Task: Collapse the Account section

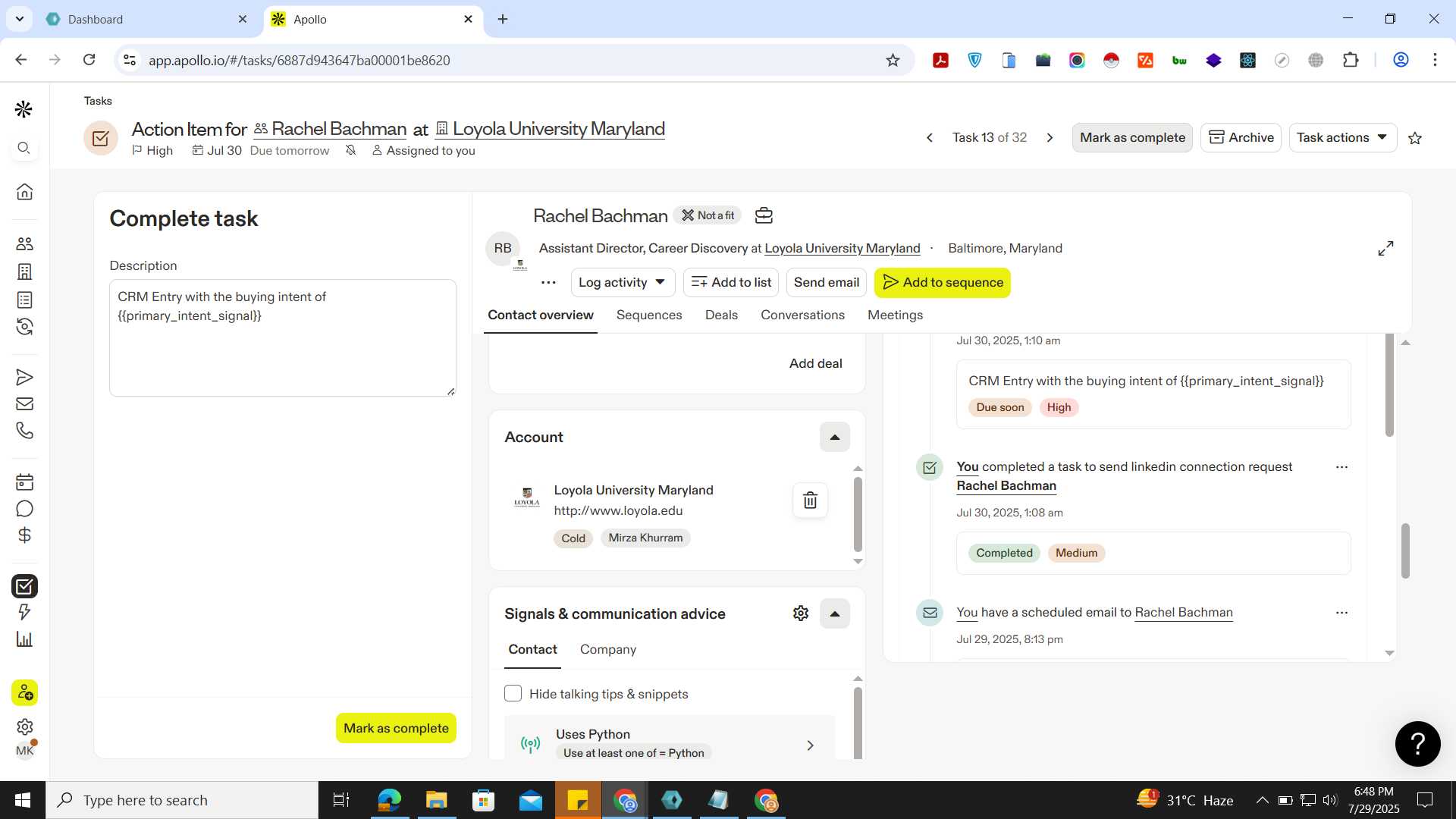Action: click(x=834, y=438)
